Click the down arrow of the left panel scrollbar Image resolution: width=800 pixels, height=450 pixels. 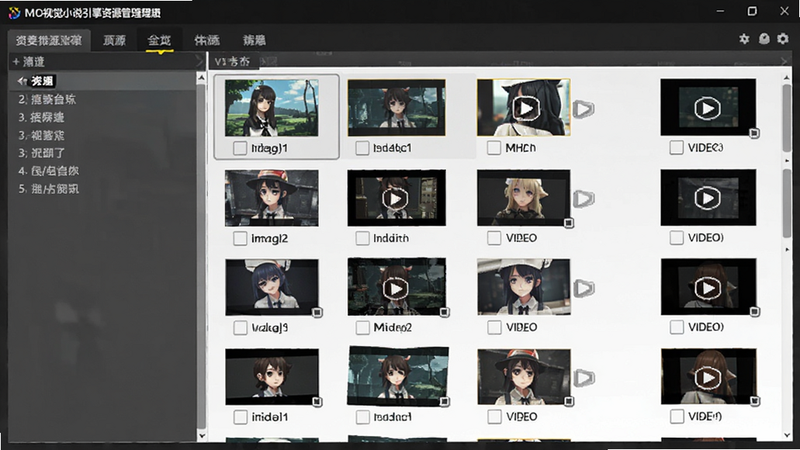click(201, 436)
